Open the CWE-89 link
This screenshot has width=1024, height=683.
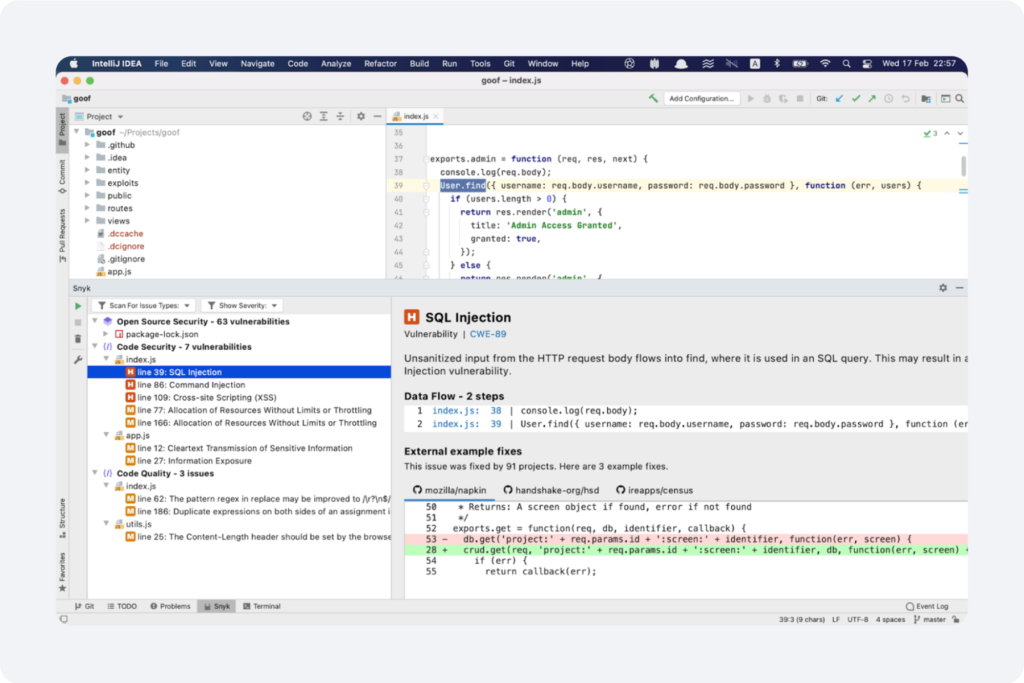coord(488,334)
